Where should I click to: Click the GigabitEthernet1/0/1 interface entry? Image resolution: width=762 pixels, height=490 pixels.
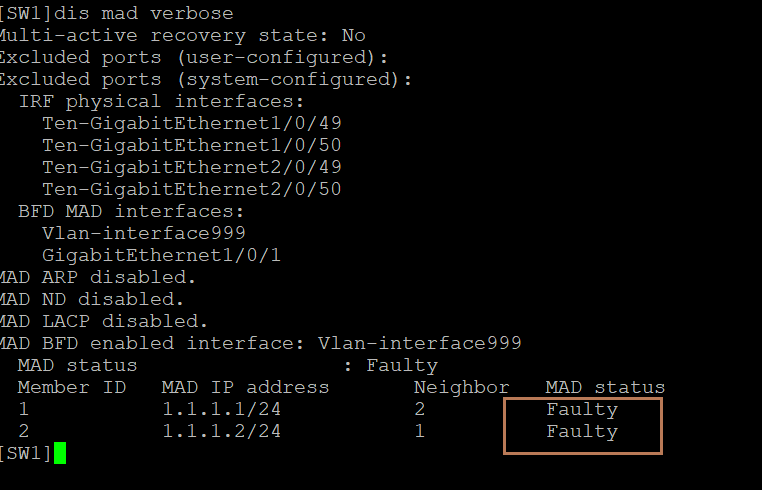(161, 255)
